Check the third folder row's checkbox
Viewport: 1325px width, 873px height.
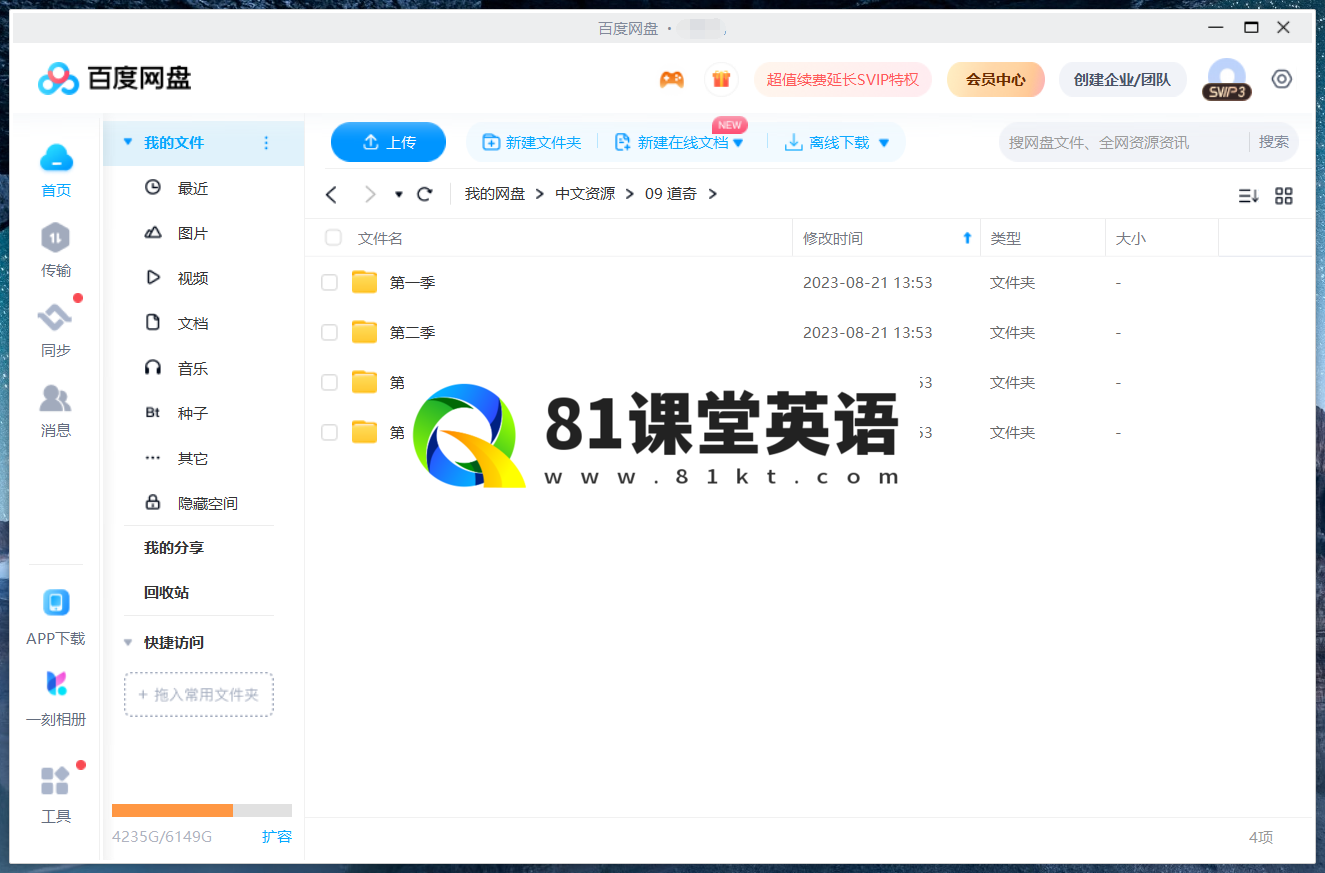329,382
